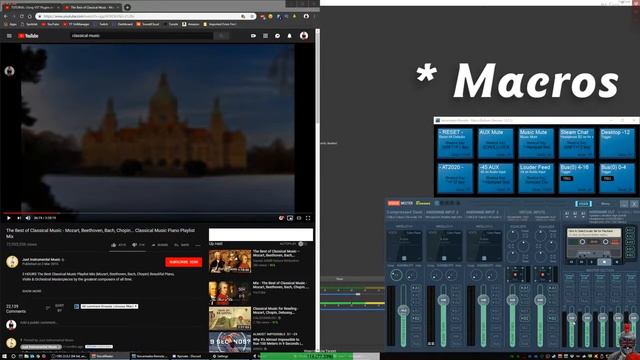640x360 pixels.
Task: Share the classical music video
Action: coord(160,245)
